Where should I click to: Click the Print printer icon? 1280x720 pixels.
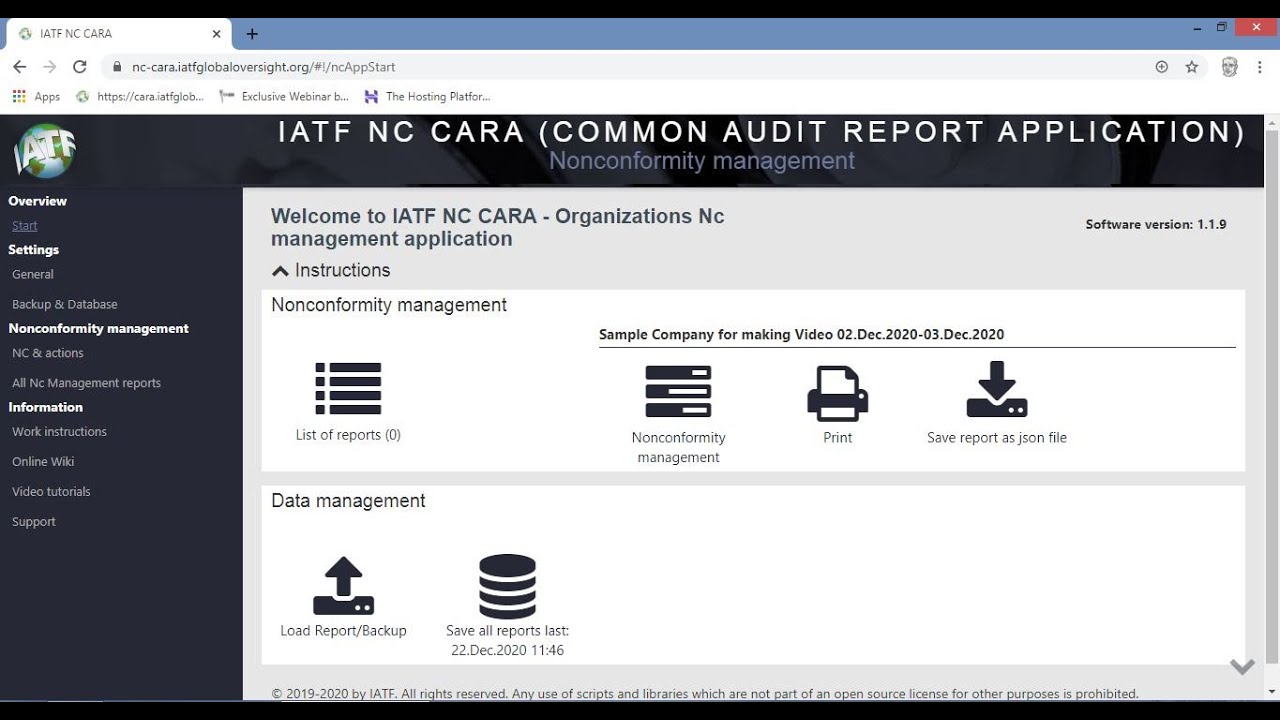pyautogui.click(x=838, y=393)
